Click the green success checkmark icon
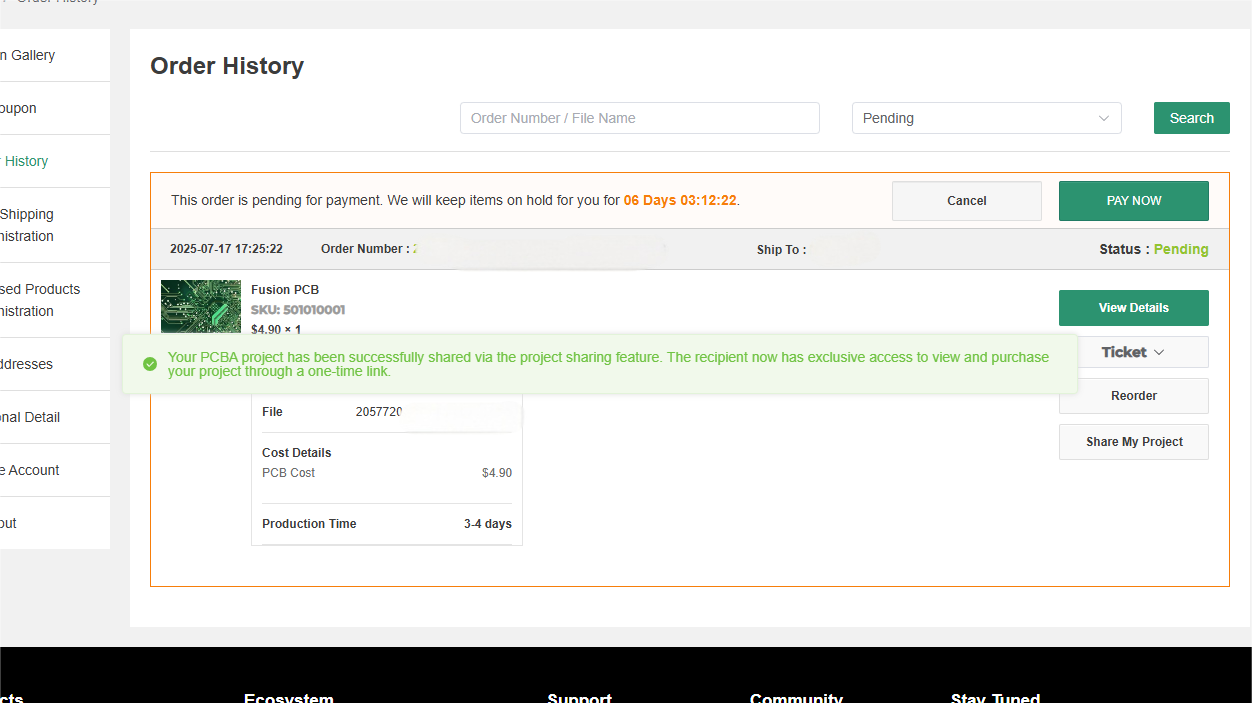This screenshot has height=704, width=1252. 150,364
